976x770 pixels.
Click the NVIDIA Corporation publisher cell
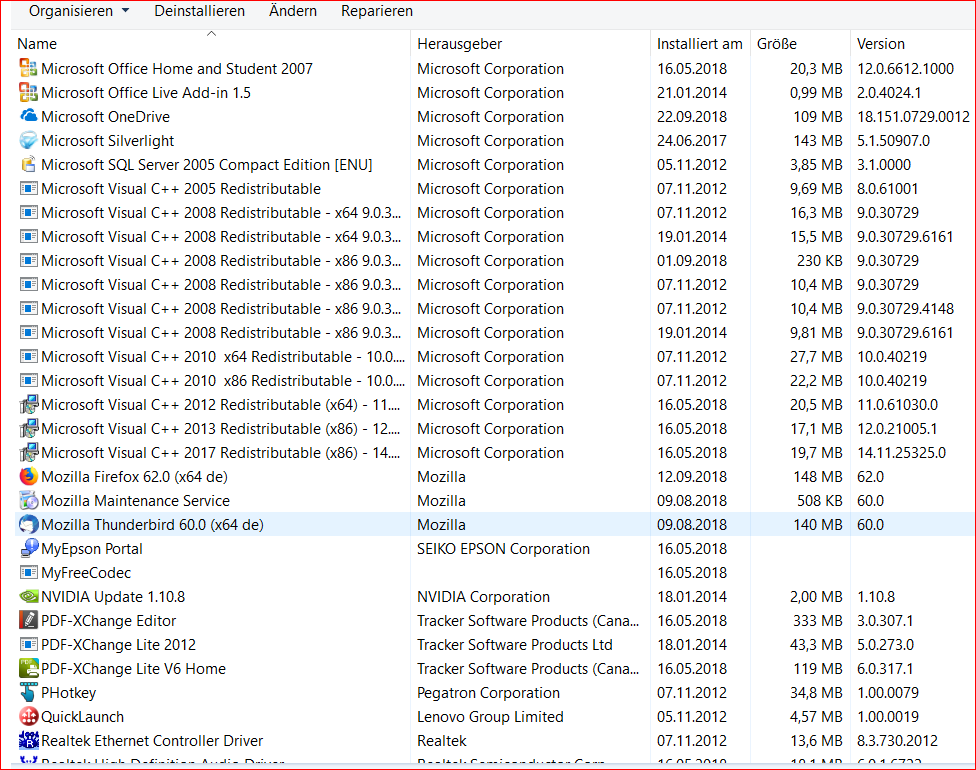[x=483, y=597]
